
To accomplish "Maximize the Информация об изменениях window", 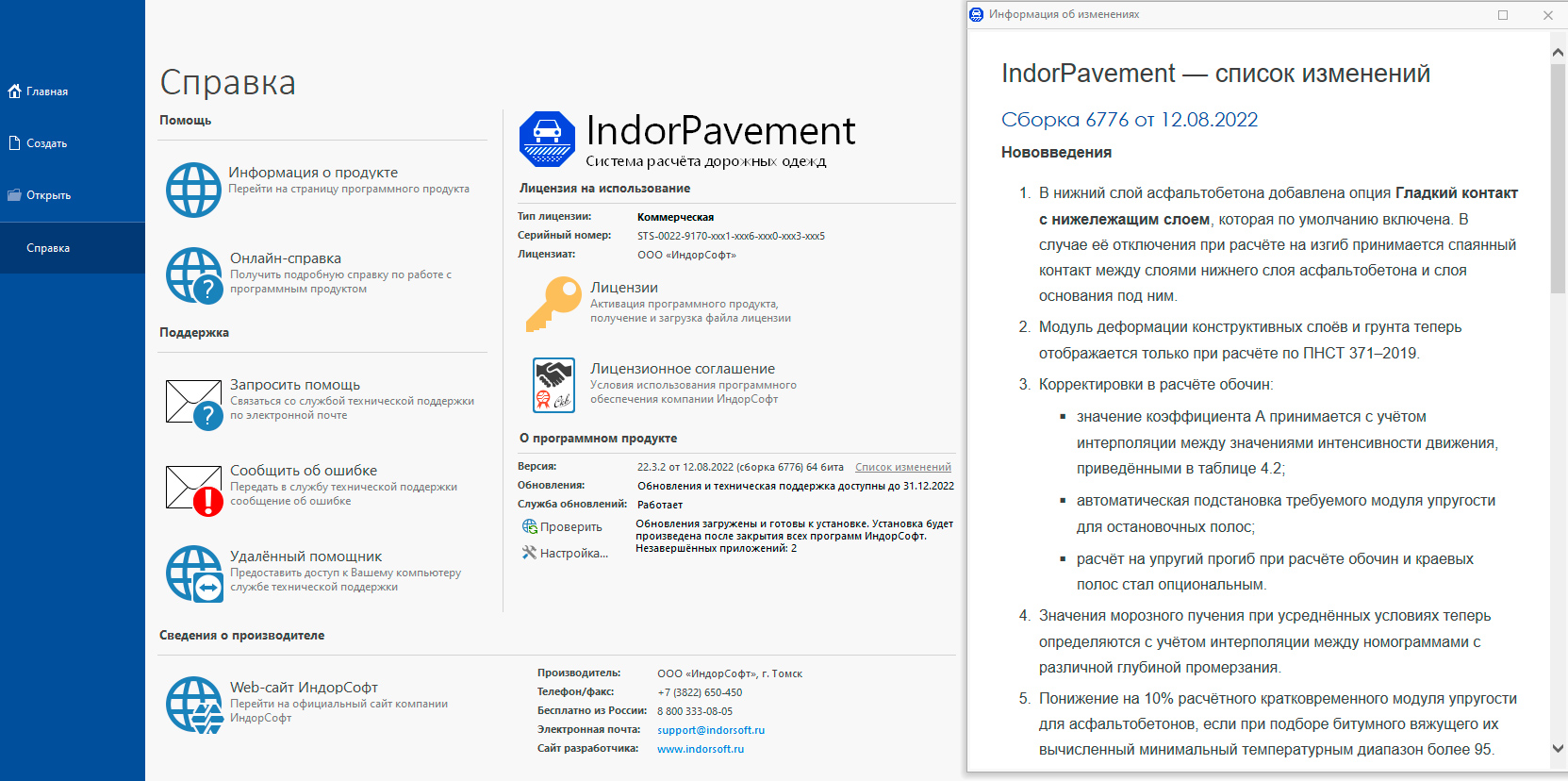I will (x=1503, y=14).
